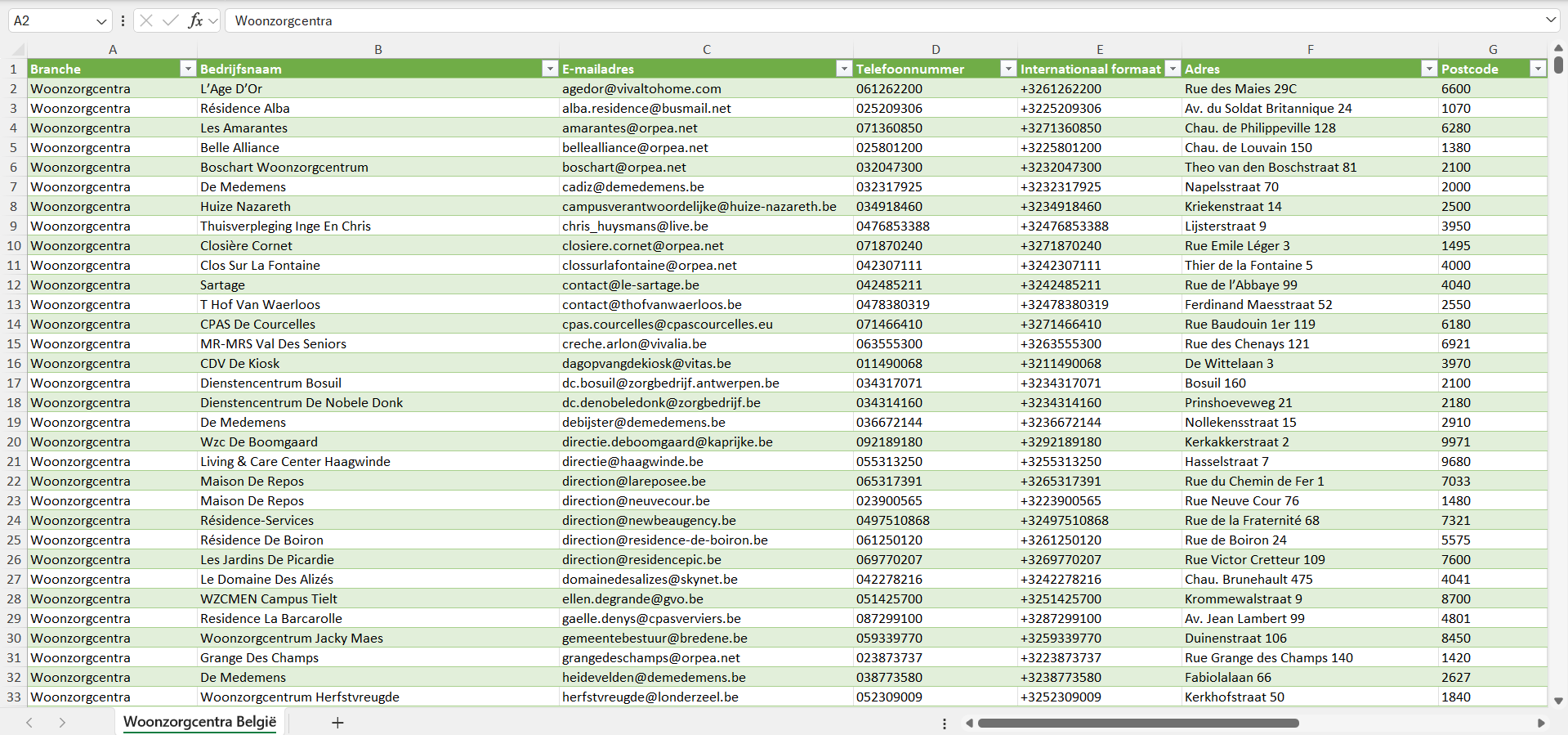Select column D header
1568x735 pixels.
coord(935,50)
